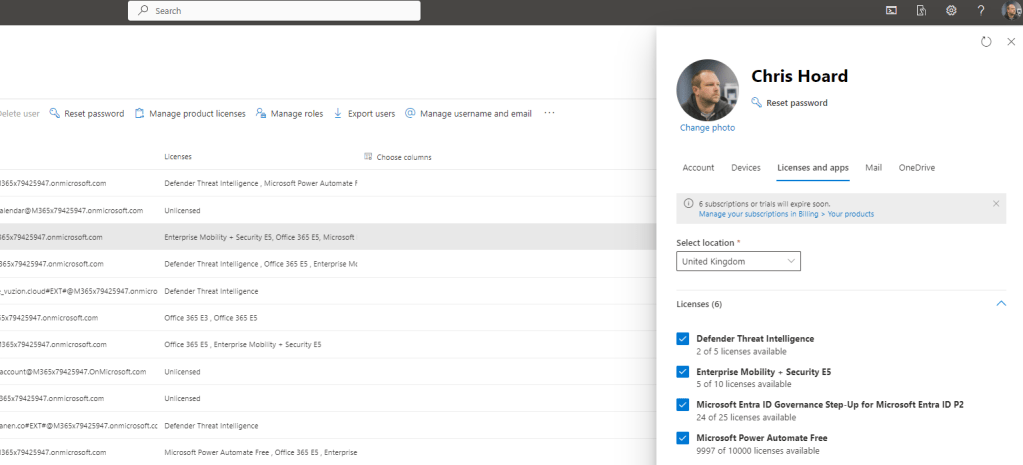
Task: Open the Select location dropdown
Action: tap(738, 261)
